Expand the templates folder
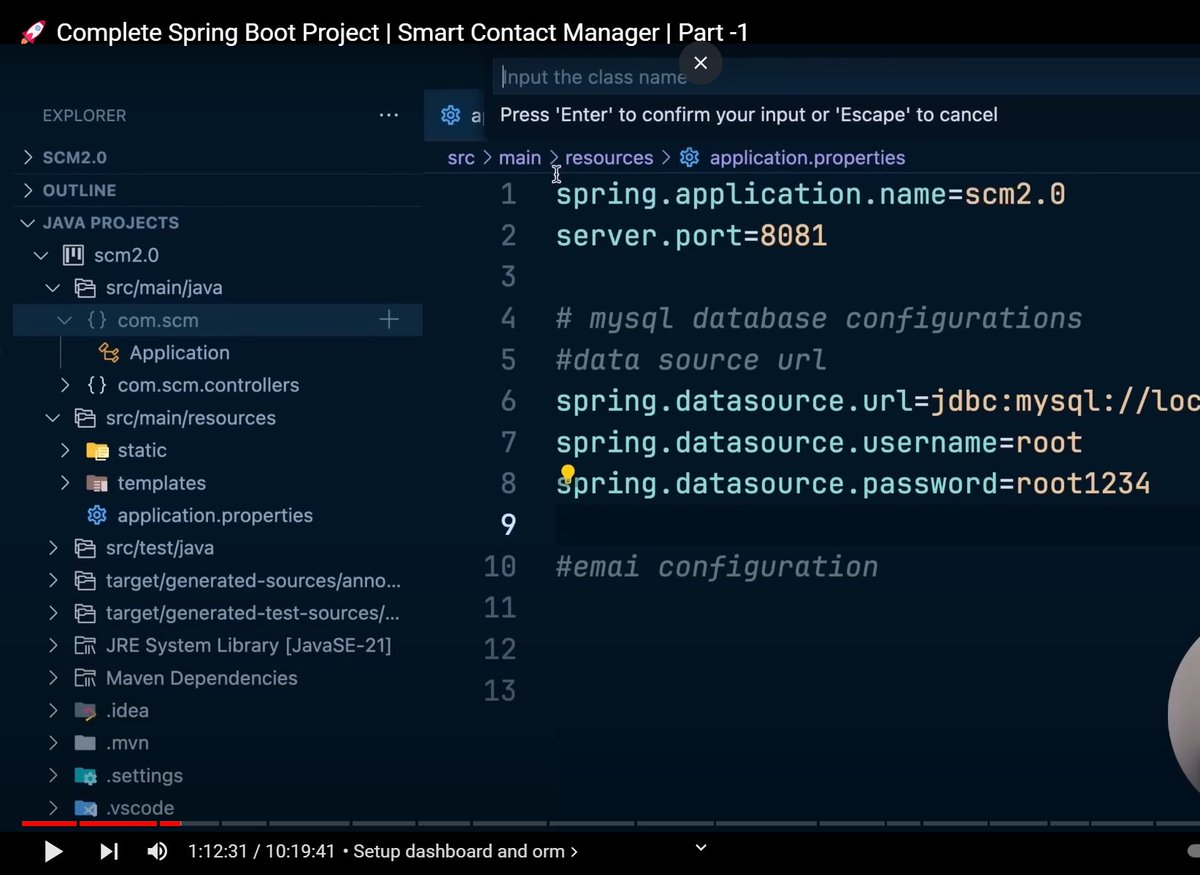This screenshot has height=875, width=1200. click(x=65, y=483)
